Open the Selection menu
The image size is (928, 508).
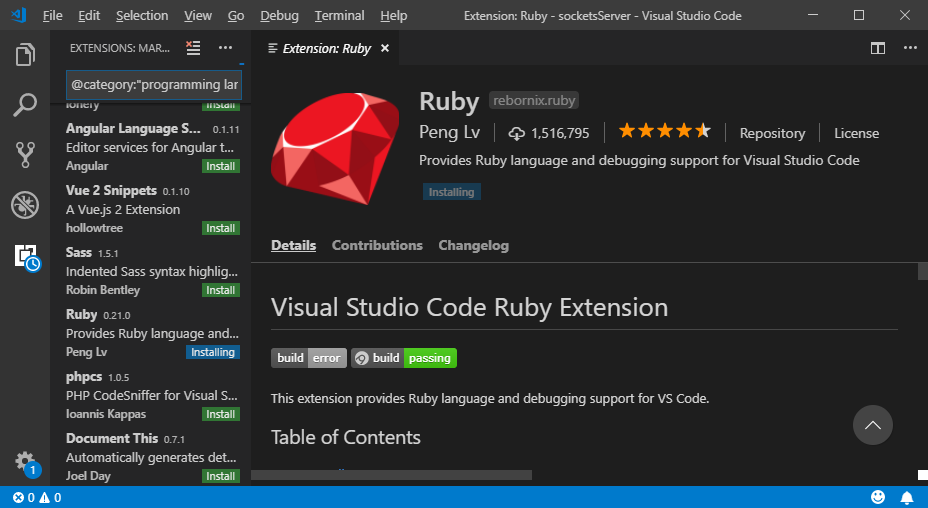click(142, 15)
